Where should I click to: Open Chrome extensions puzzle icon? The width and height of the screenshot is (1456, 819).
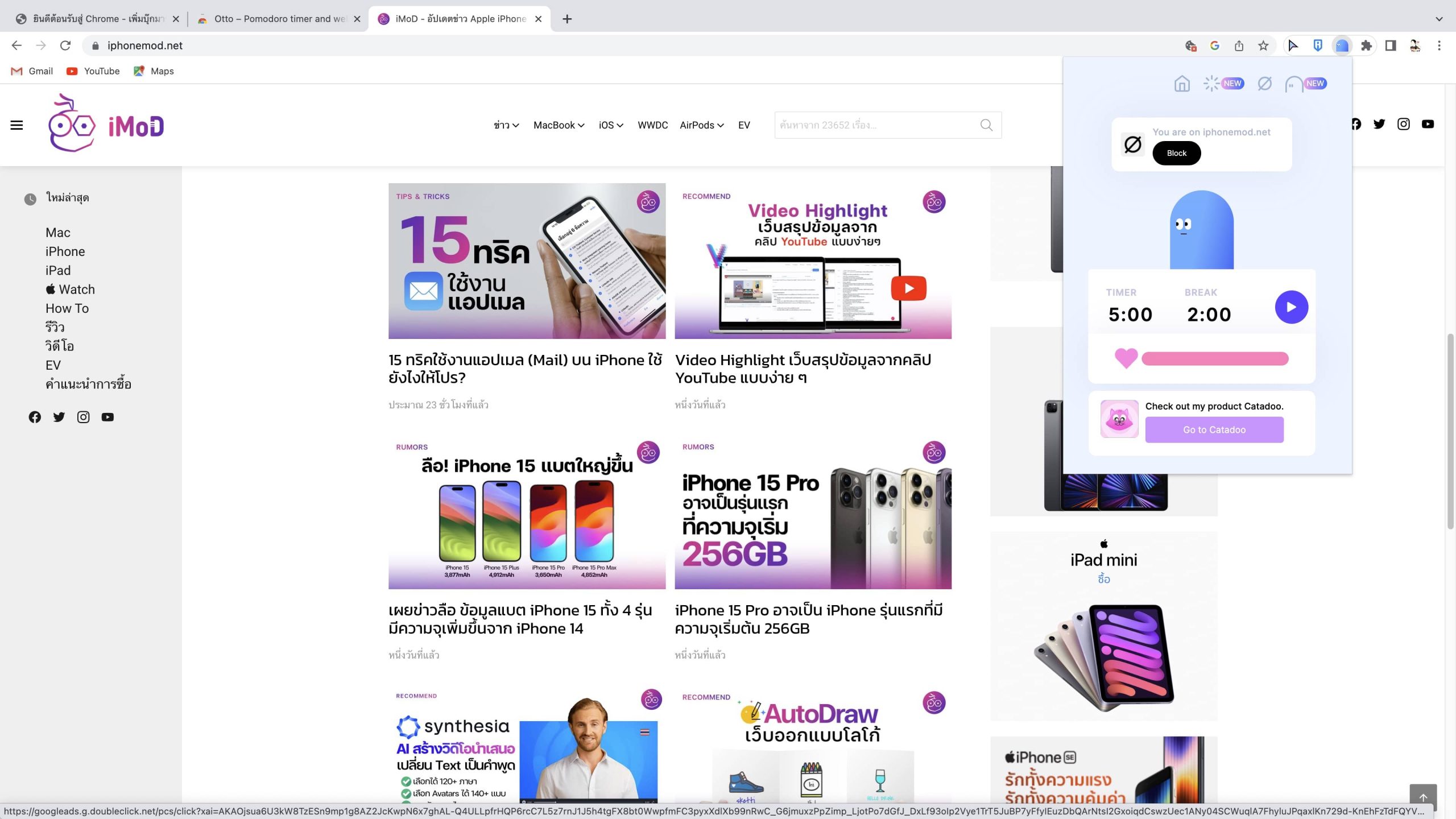coord(1366,45)
